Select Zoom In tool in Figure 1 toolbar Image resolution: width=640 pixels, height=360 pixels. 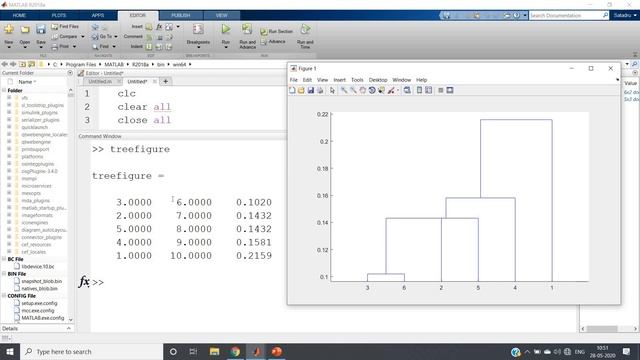point(344,90)
